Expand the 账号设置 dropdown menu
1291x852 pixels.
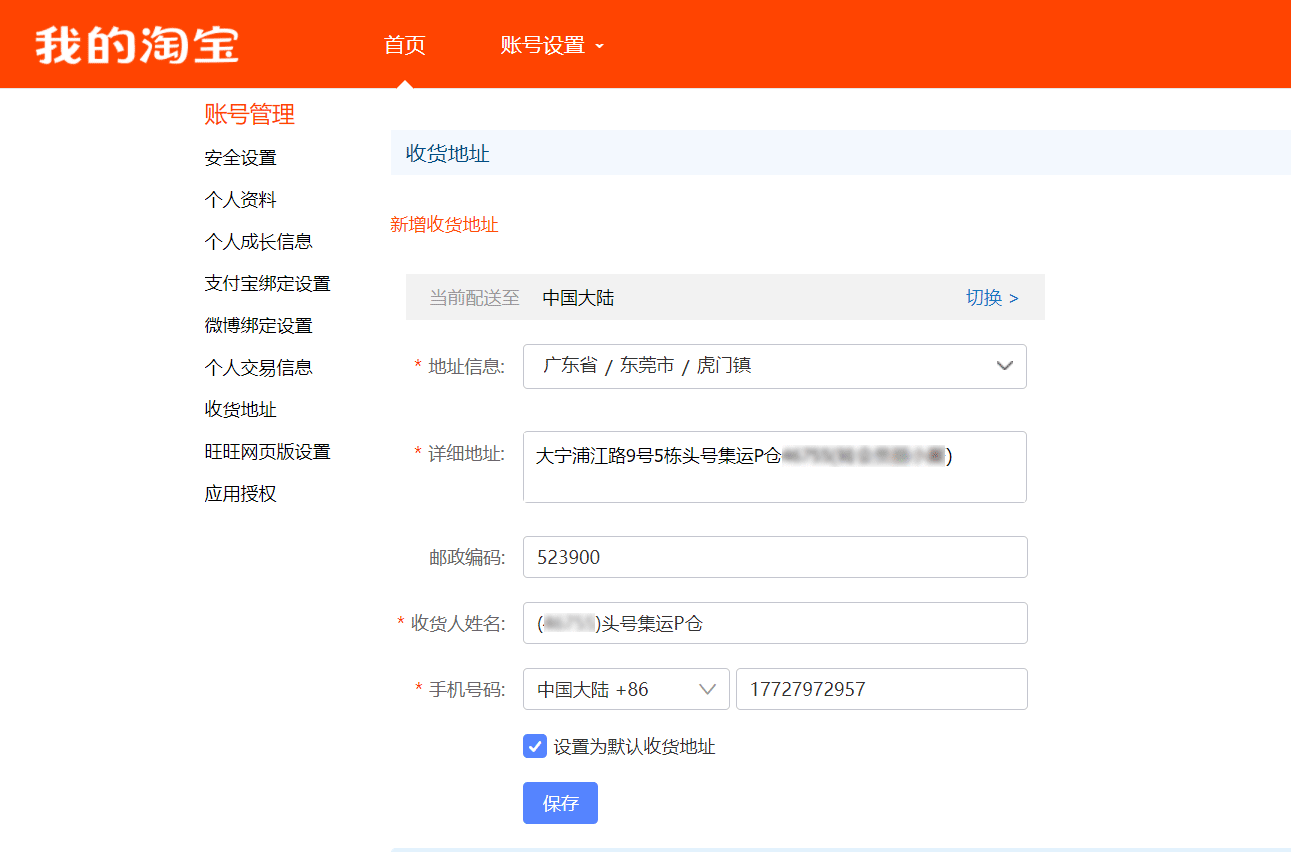click(x=552, y=45)
